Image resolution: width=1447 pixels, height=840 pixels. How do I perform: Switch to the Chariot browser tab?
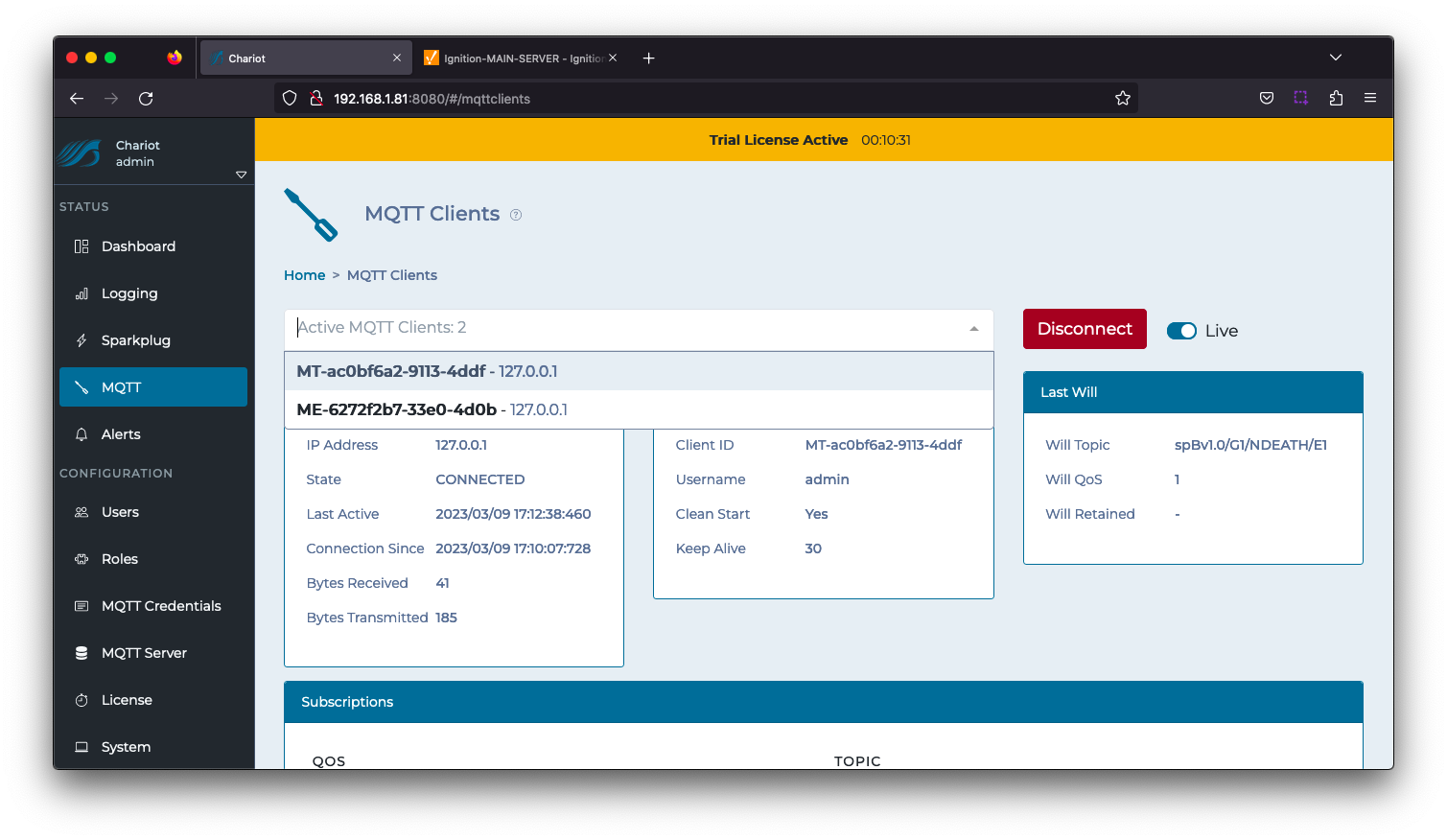click(x=305, y=58)
